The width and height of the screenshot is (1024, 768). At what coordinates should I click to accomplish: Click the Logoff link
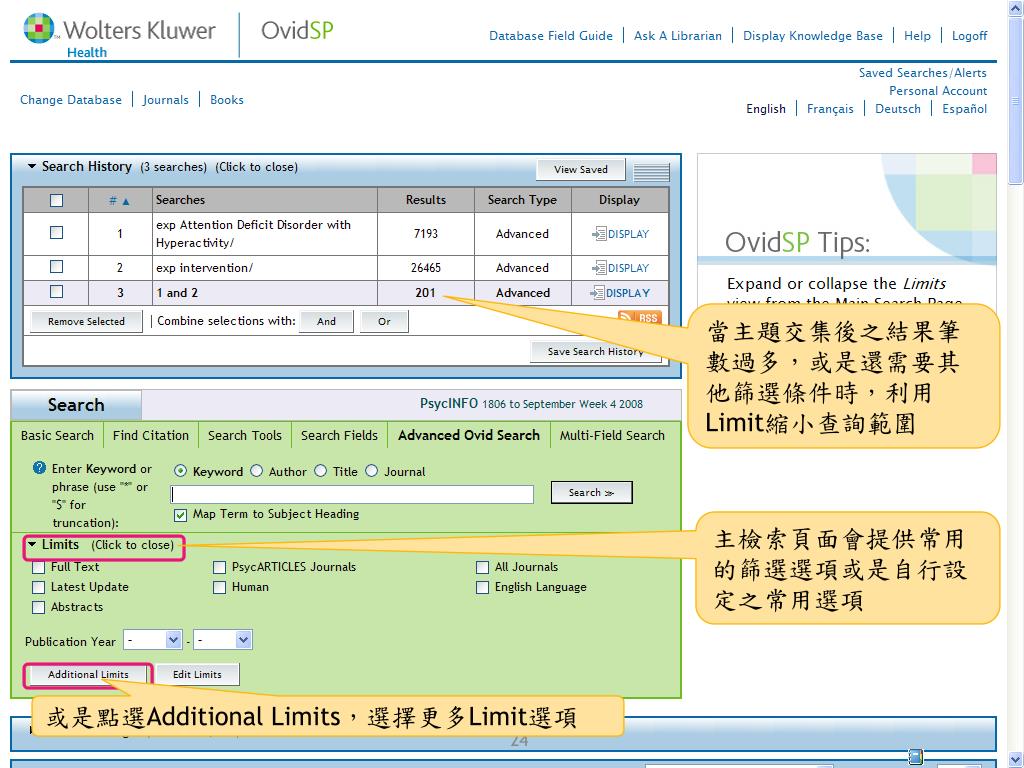[969, 36]
